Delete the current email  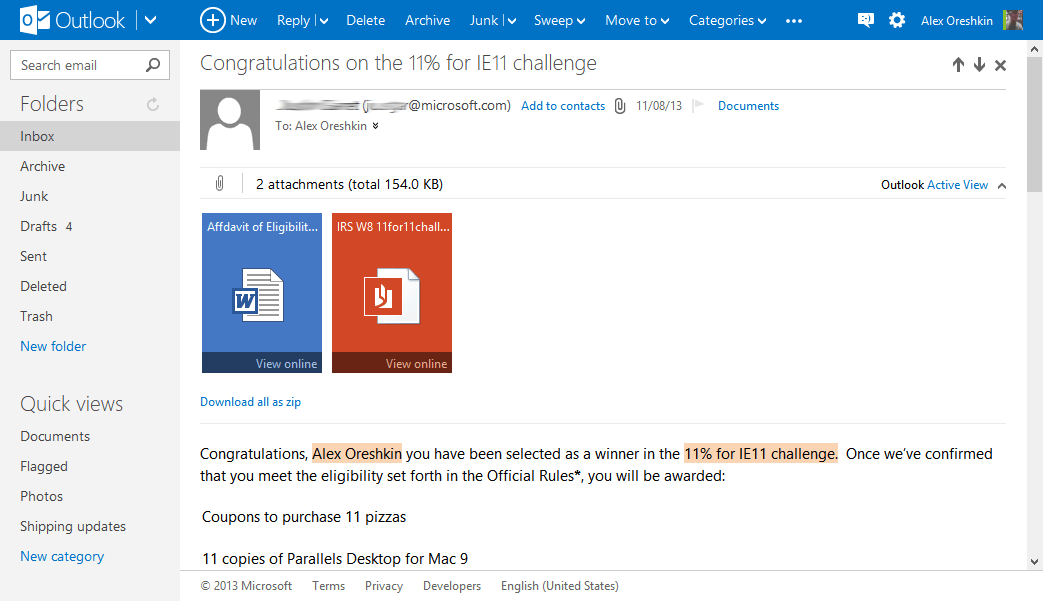[365, 21]
